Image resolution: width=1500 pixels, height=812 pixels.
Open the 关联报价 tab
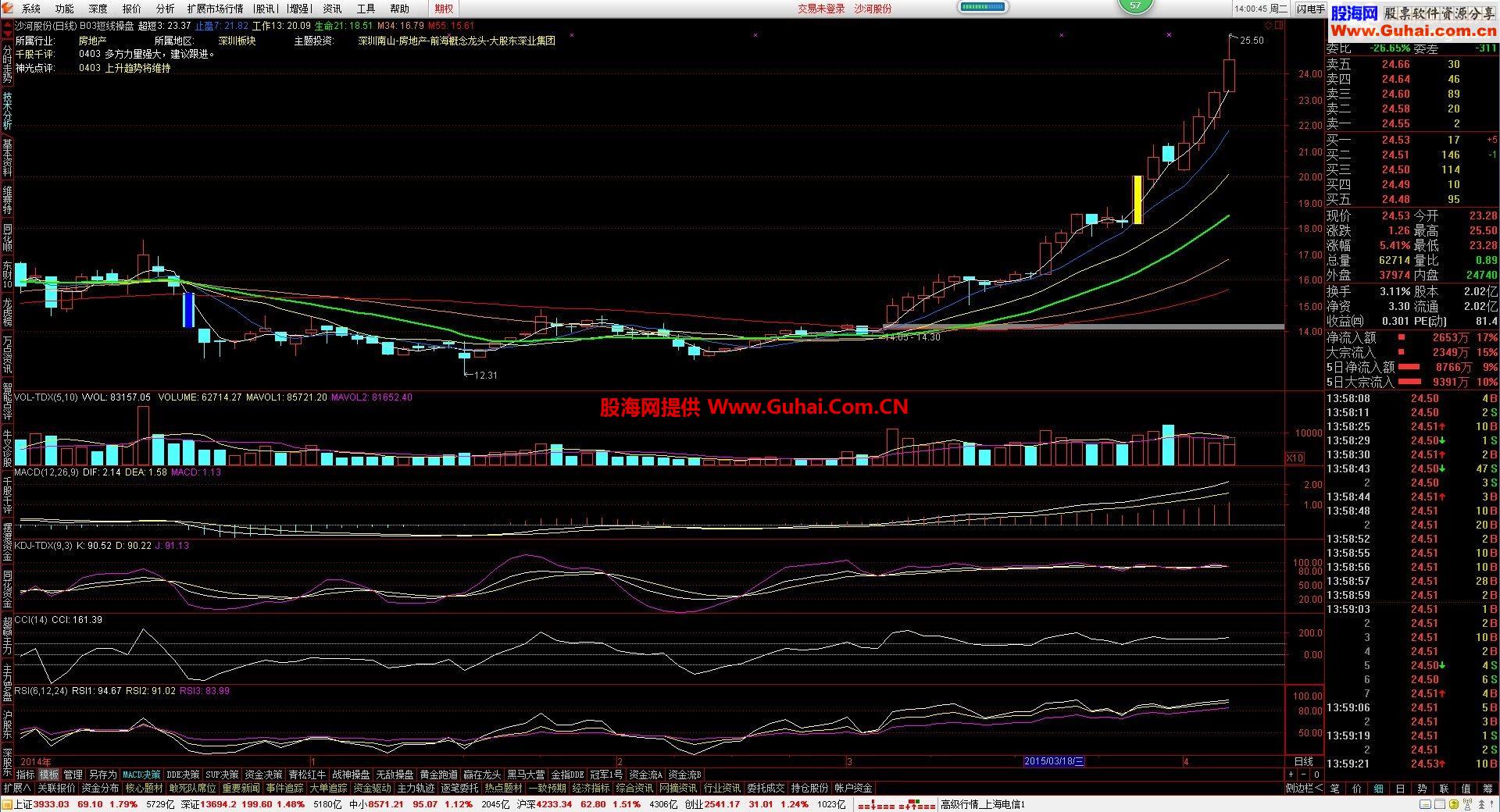point(56,789)
